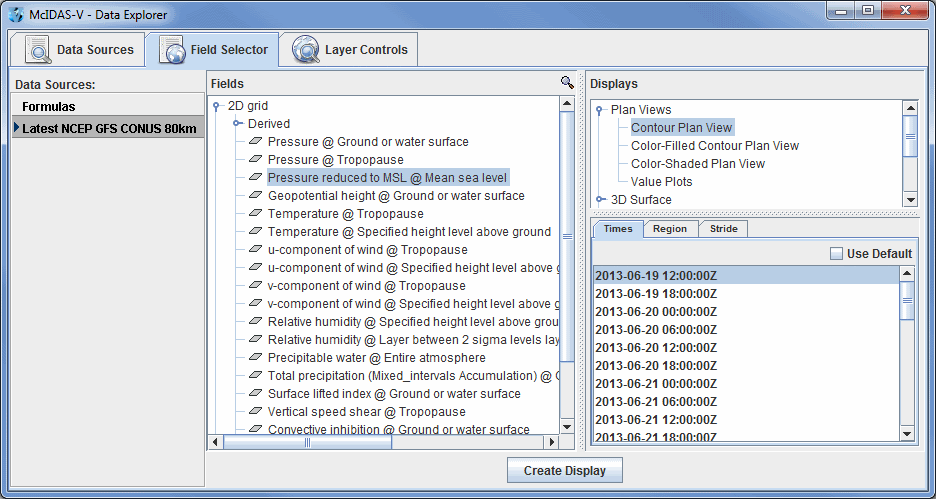Click Times list scroll down arrow
Viewport: 936px width, 499px height.
pos(907,433)
